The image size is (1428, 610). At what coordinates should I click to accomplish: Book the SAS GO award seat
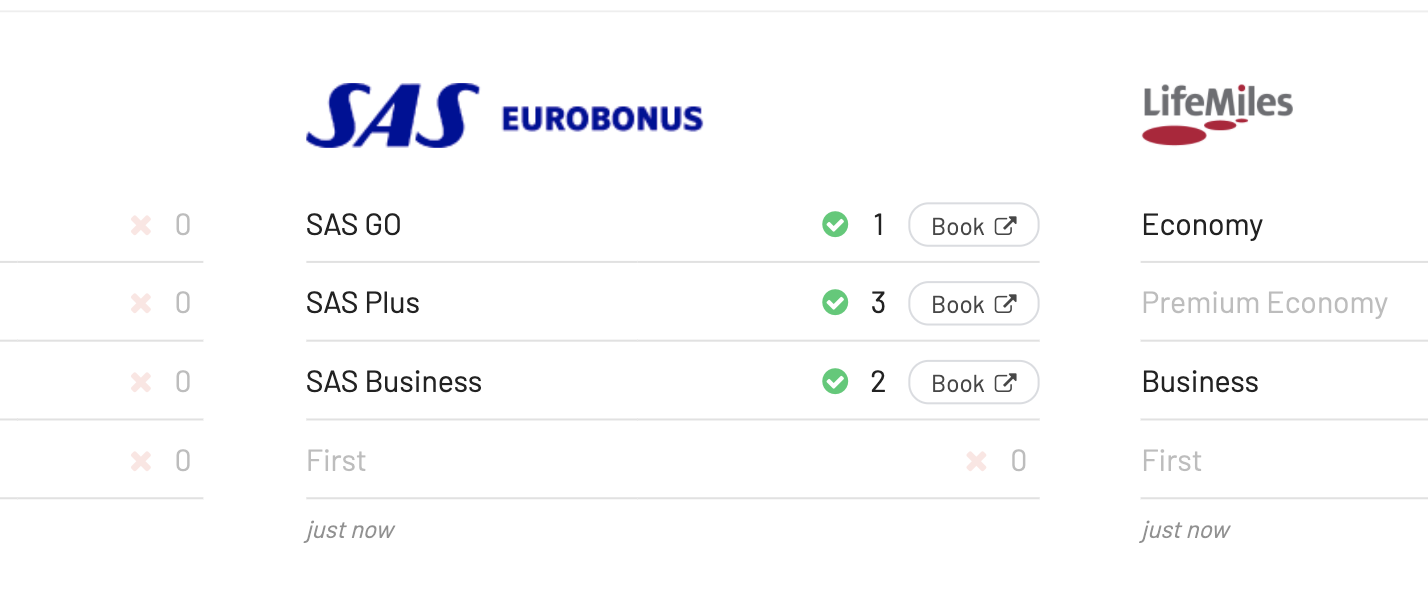(974, 225)
